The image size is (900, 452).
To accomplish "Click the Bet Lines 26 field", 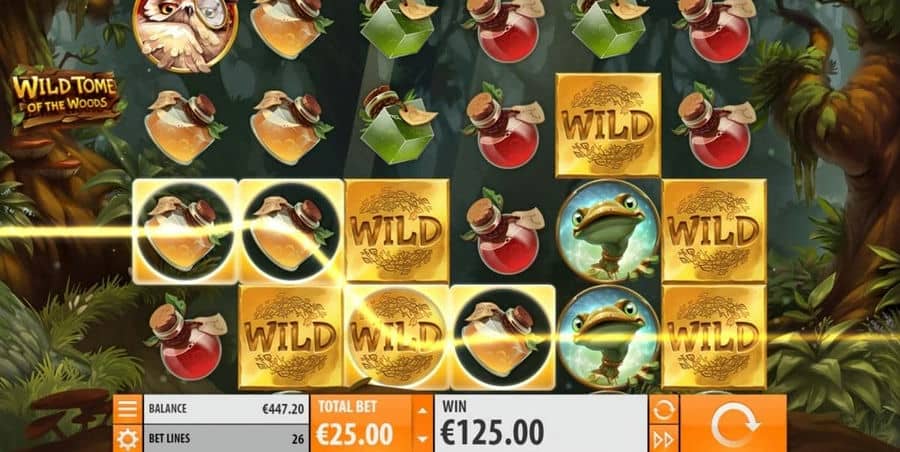I will (x=226, y=439).
